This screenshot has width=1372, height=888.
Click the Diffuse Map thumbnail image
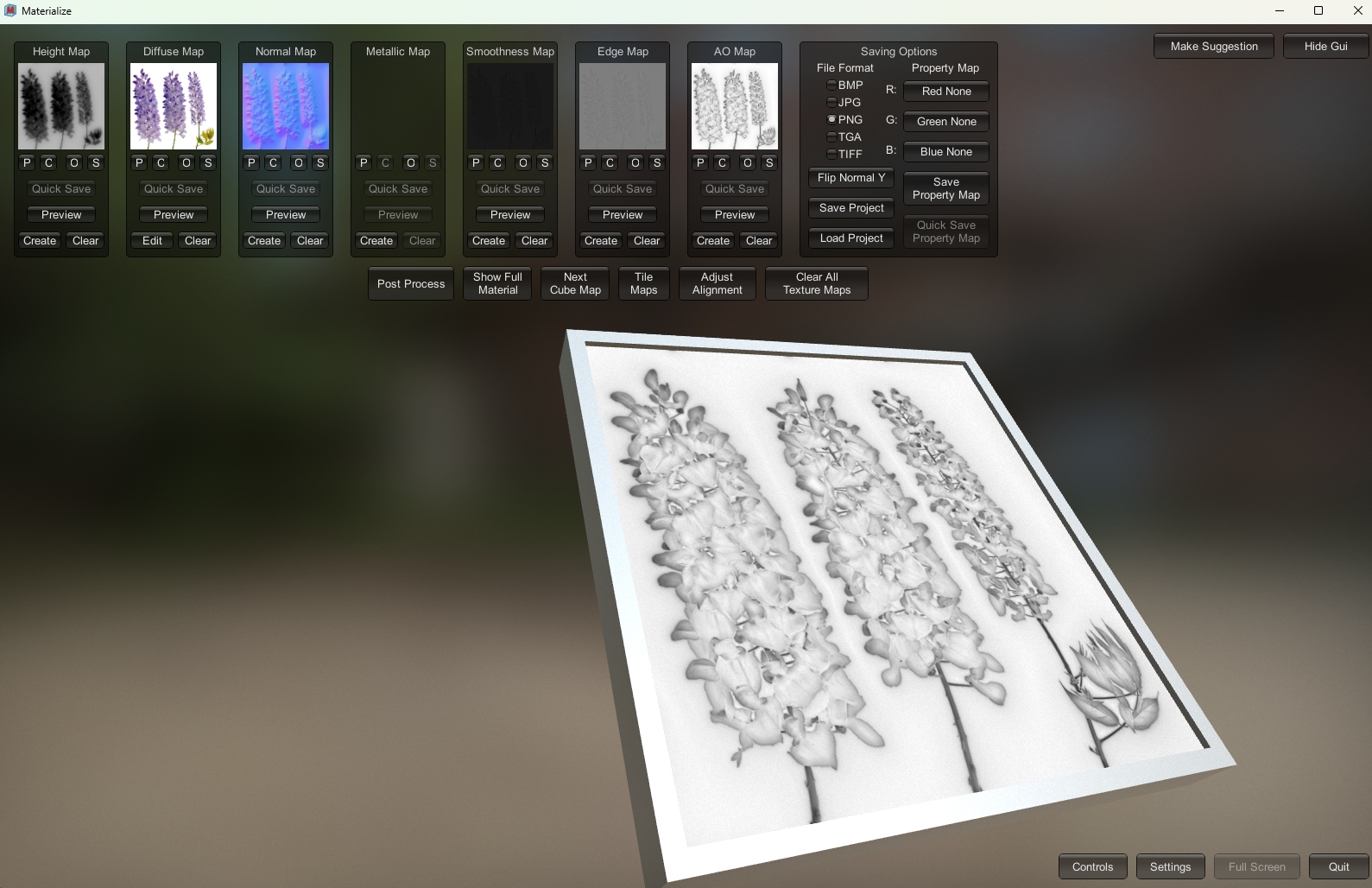coord(174,106)
